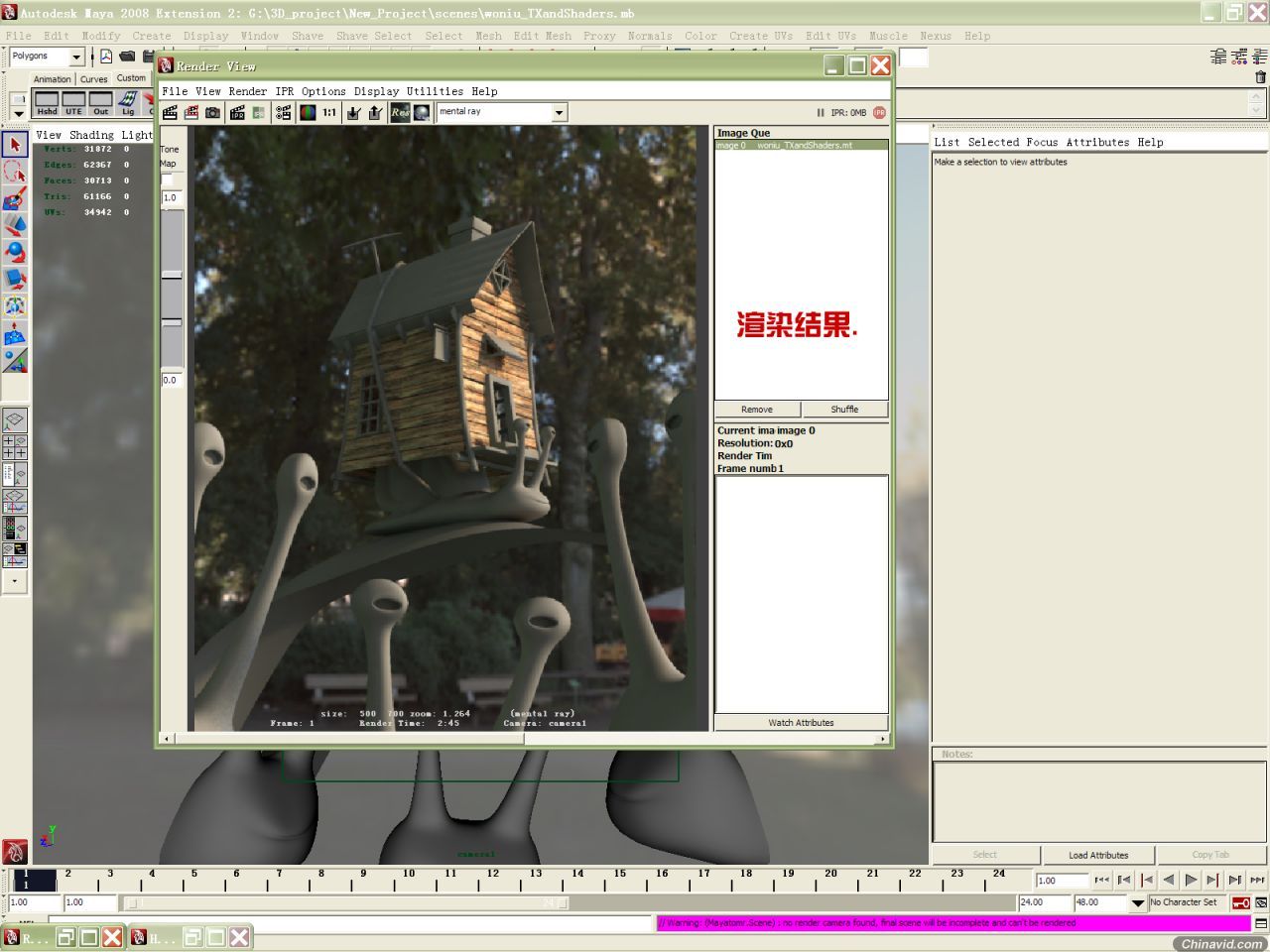This screenshot has height=952, width=1270.
Task: Toggle the Tone Map checkbox
Action: [x=167, y=179]
